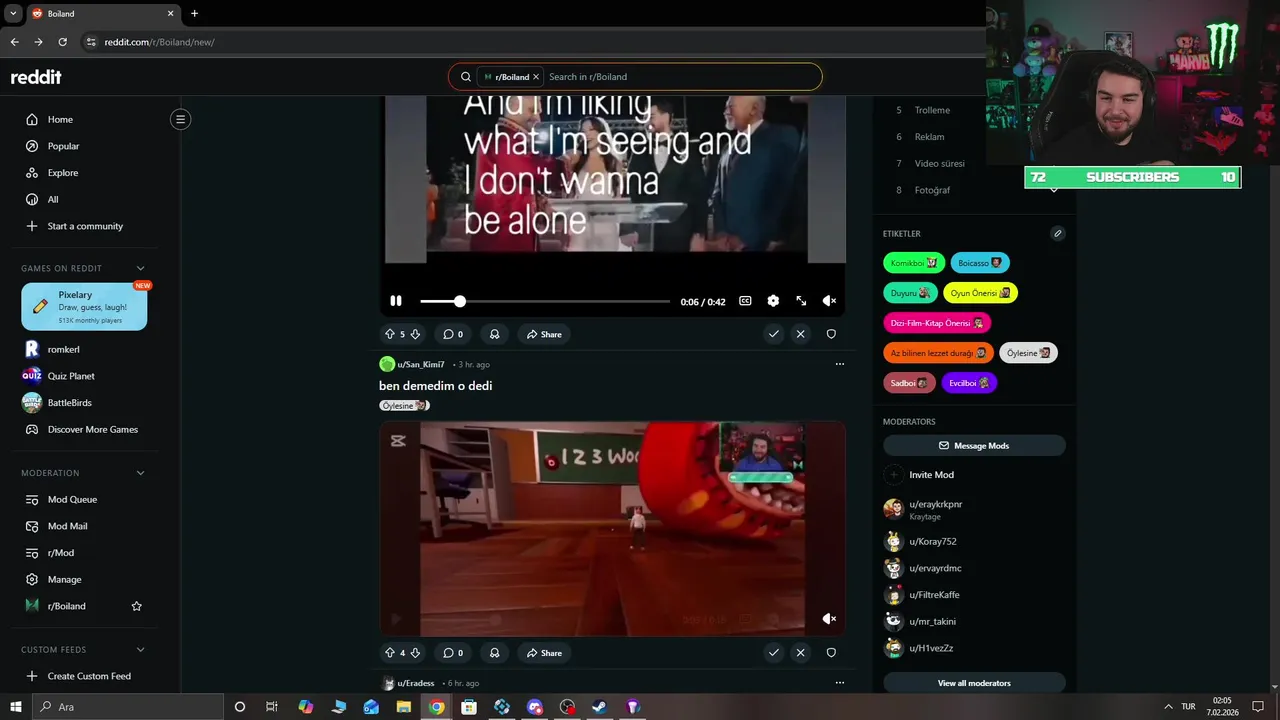Screen dimensions: 1280x720
Task: Expand the top video to fullscreen
Action: pos(801,301)
